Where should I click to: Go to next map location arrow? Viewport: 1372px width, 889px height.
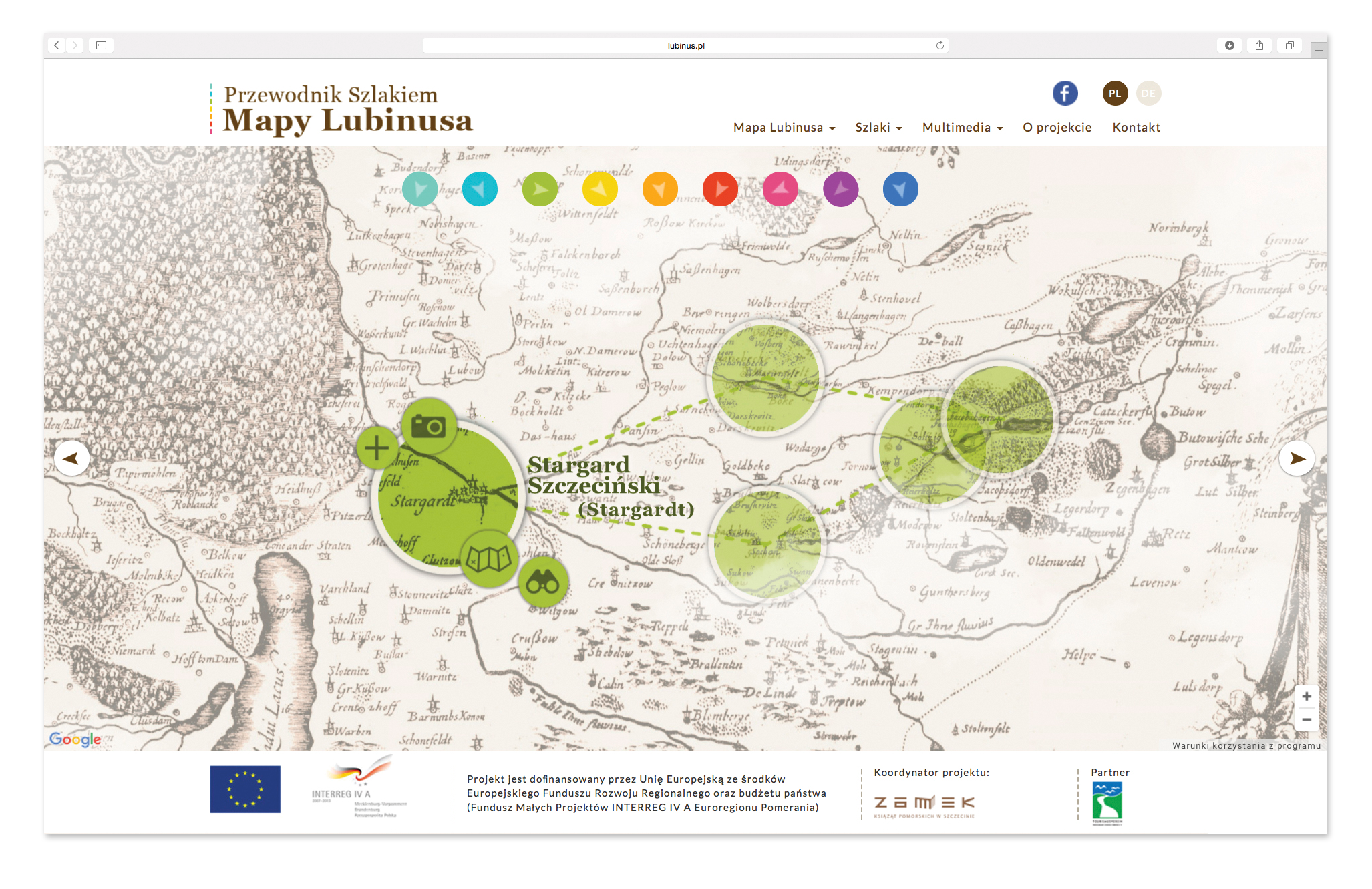(x=1297, y=458)
